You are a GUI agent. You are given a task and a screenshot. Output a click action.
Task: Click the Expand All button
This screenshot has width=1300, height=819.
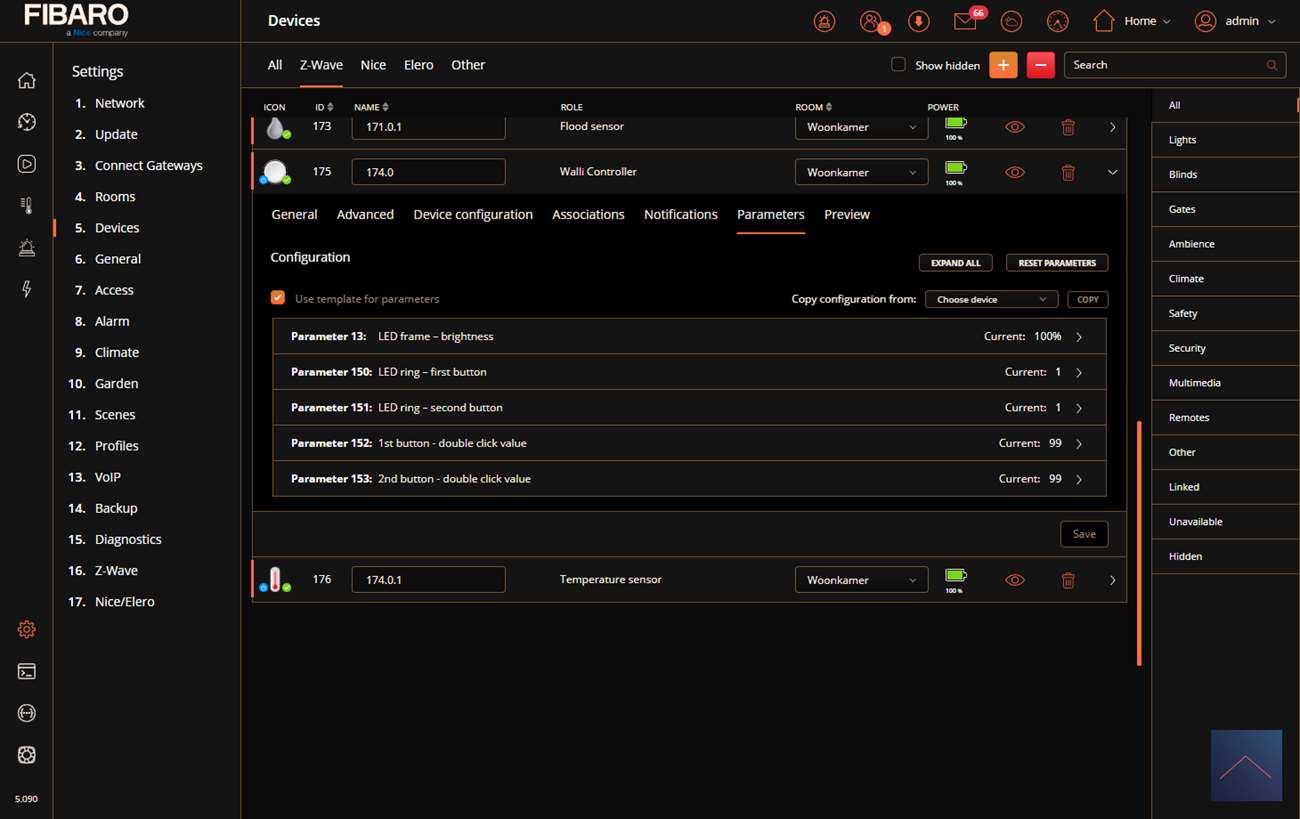coord(955,263)
